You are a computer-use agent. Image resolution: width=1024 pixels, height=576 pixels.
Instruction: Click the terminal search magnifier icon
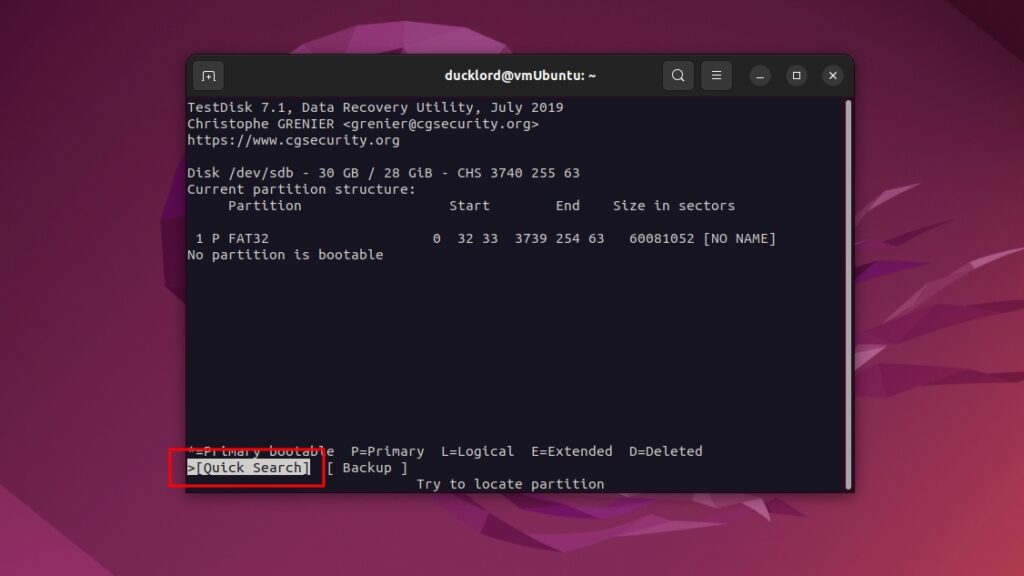click(678, 76)
